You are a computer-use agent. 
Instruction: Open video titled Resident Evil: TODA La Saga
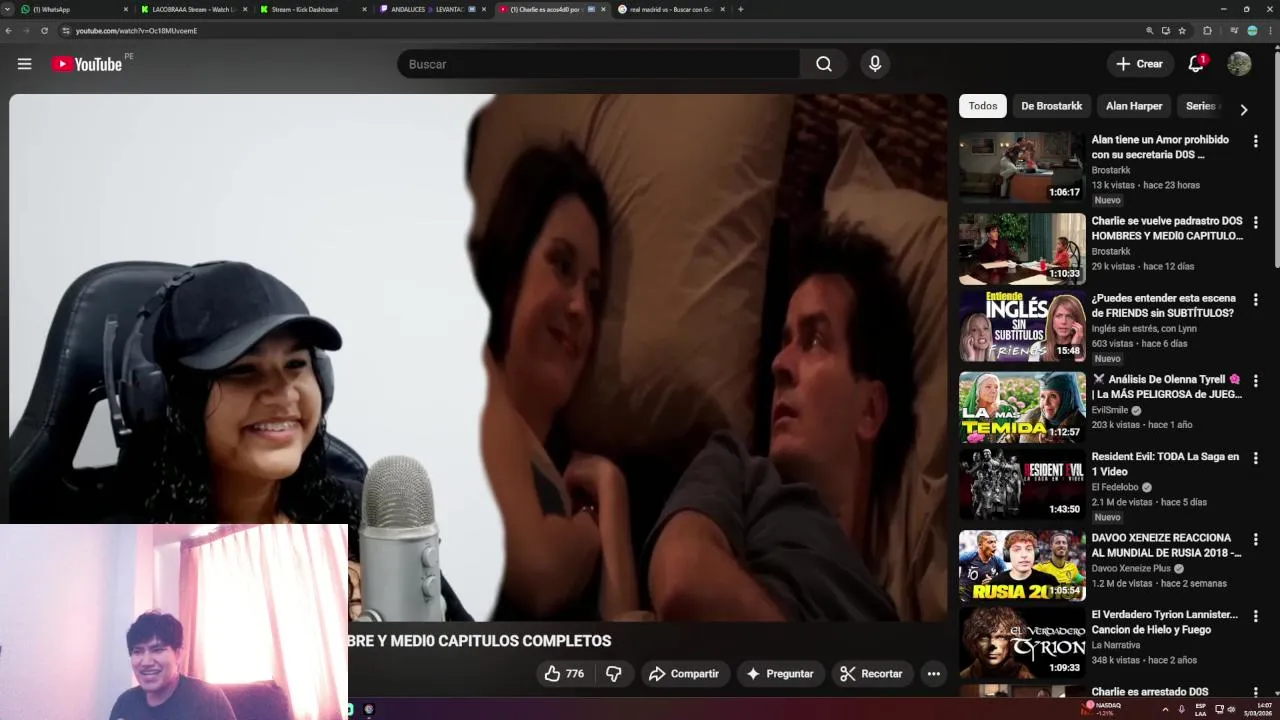(x=1165, y=464)
